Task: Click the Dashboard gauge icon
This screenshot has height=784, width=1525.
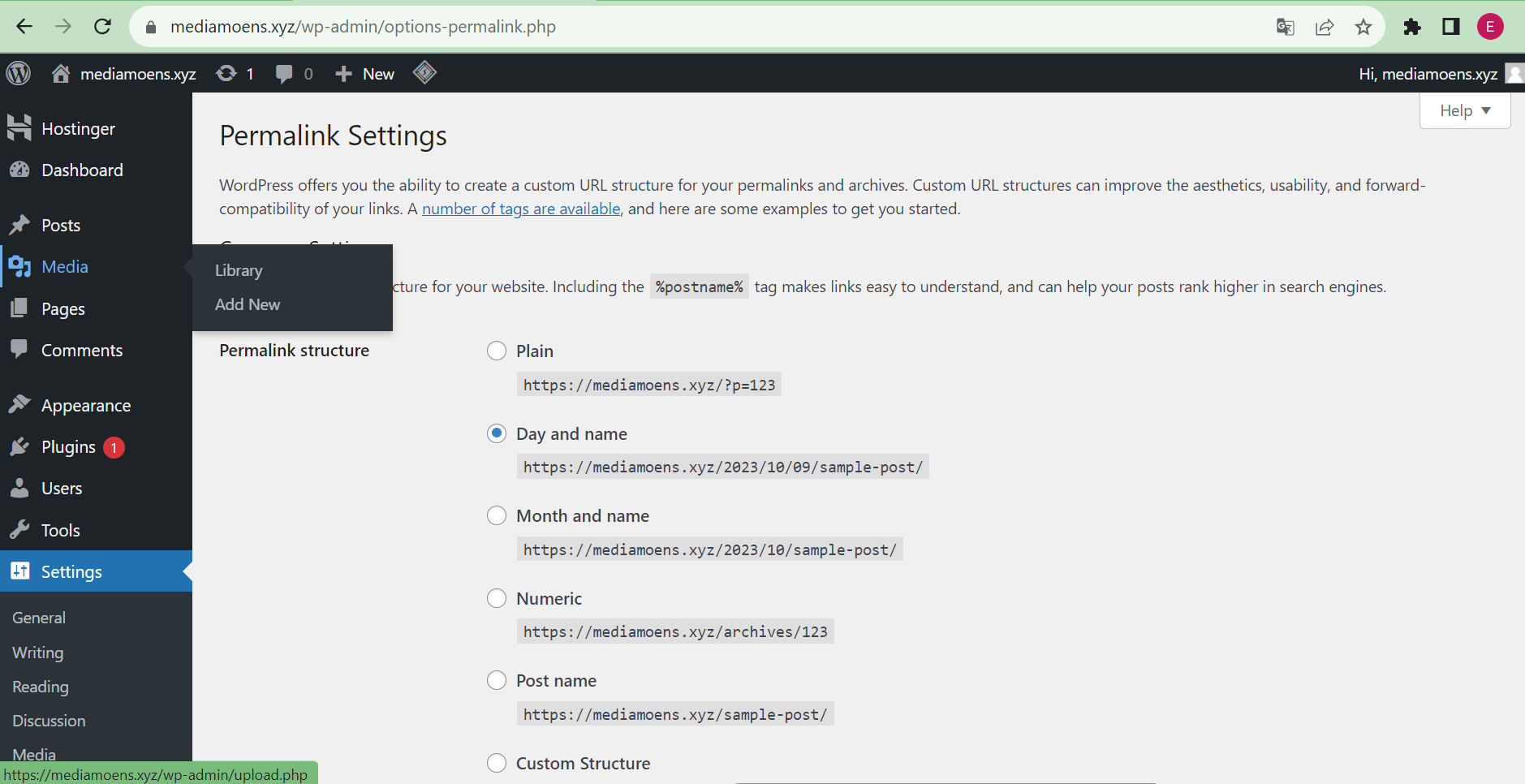Action: point(19,170)
